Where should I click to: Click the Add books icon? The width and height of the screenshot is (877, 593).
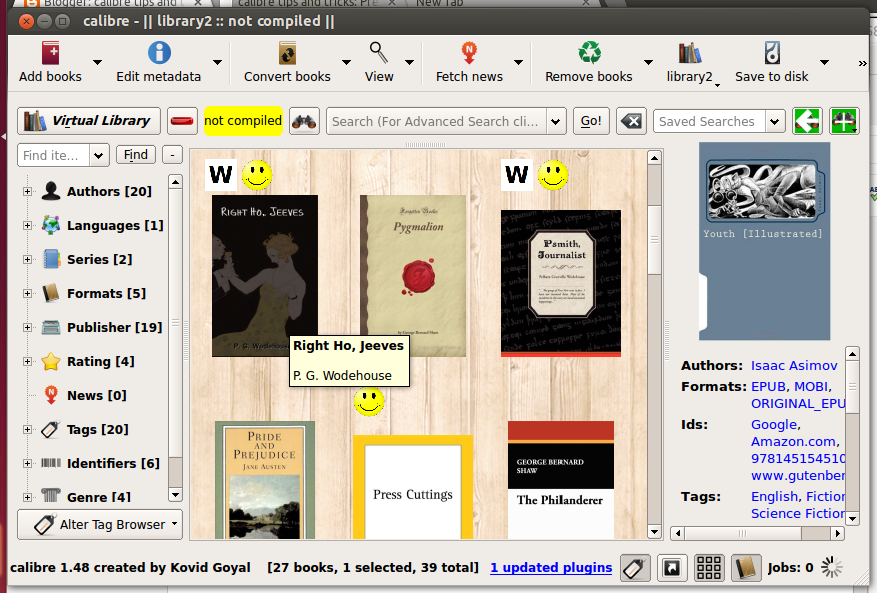pos(50,54)
